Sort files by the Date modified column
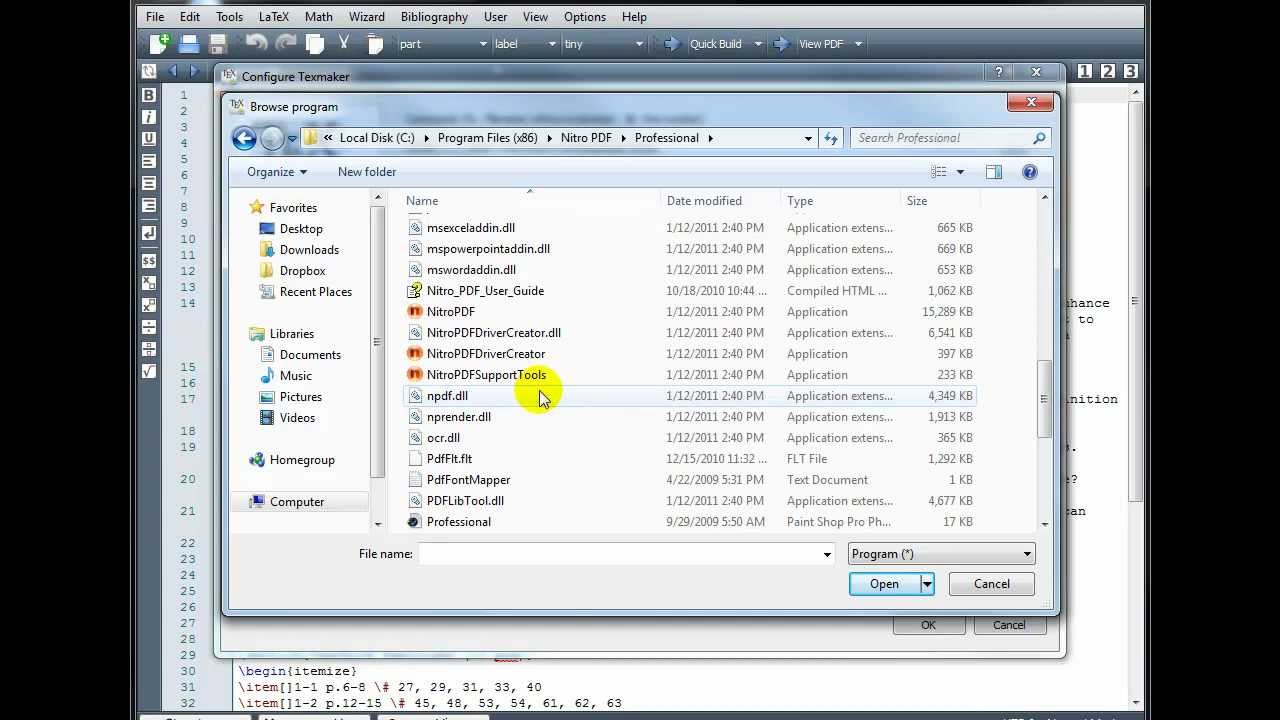The width and height of the screenshot is (1280, 720). (704, 201)
